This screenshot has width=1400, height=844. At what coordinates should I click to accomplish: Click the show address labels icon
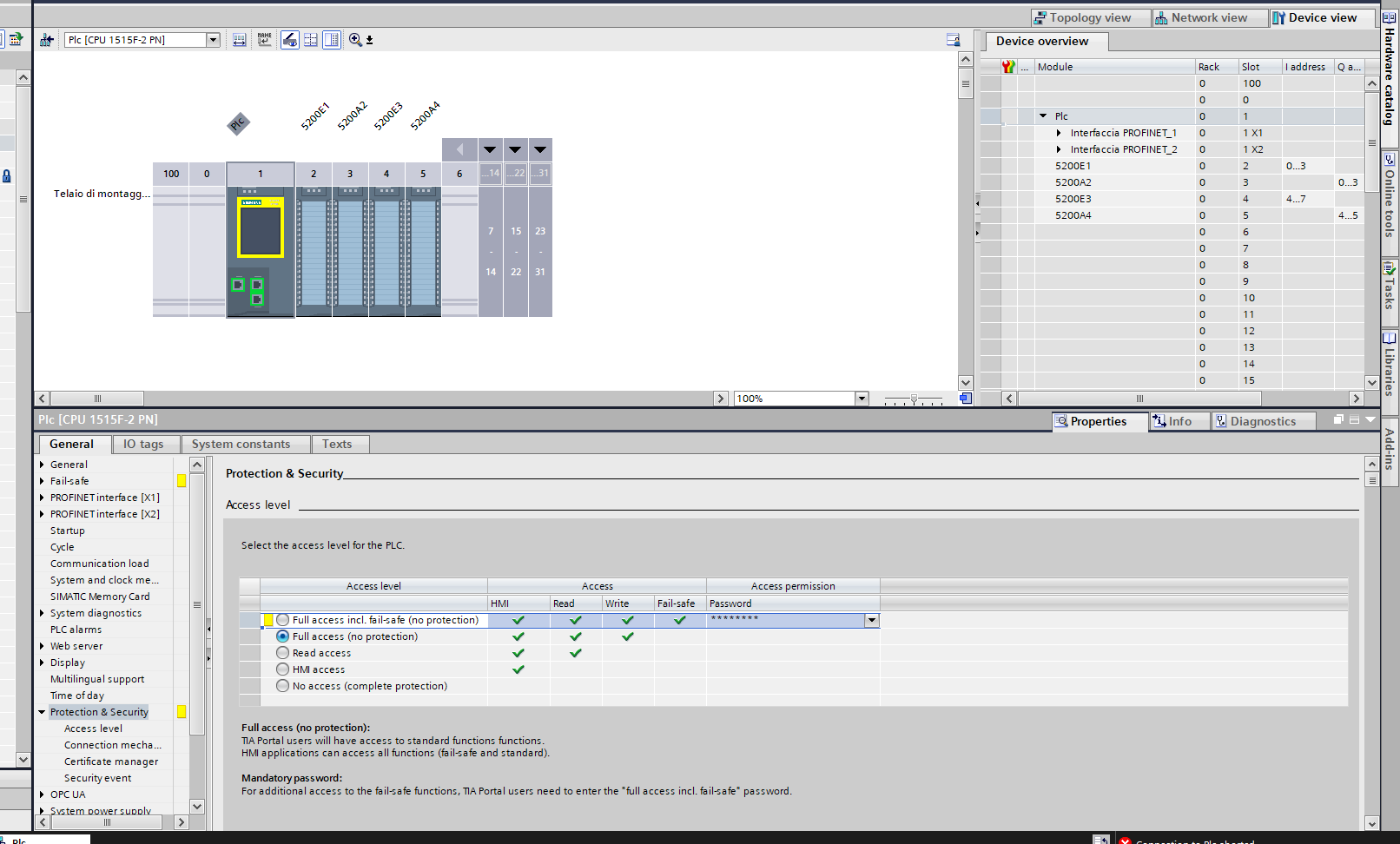click(240, 40)
